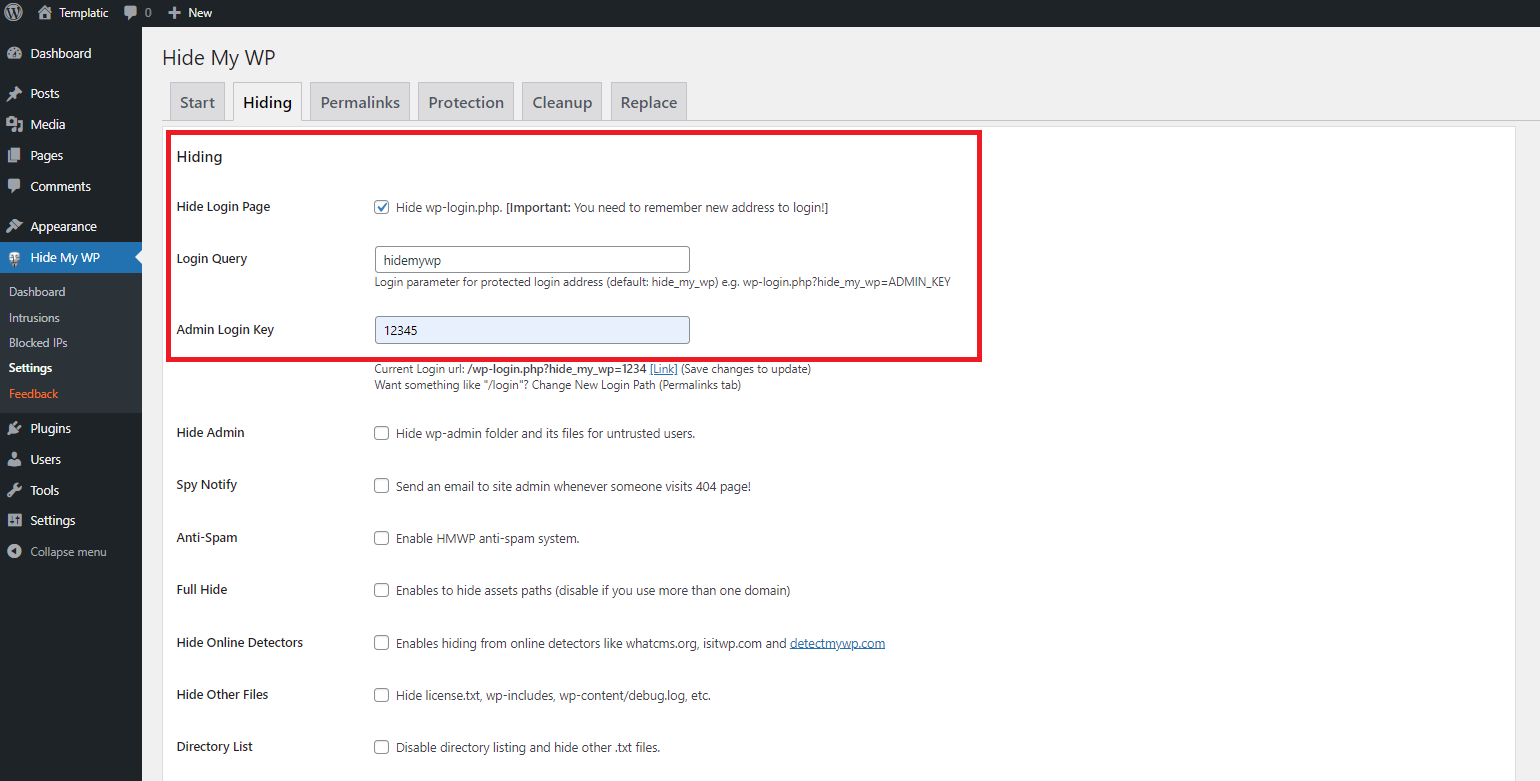Viewport: 1540px width, 781px height.
Task: Click the Hide My WP menu icon
Action: pos(14,258)
